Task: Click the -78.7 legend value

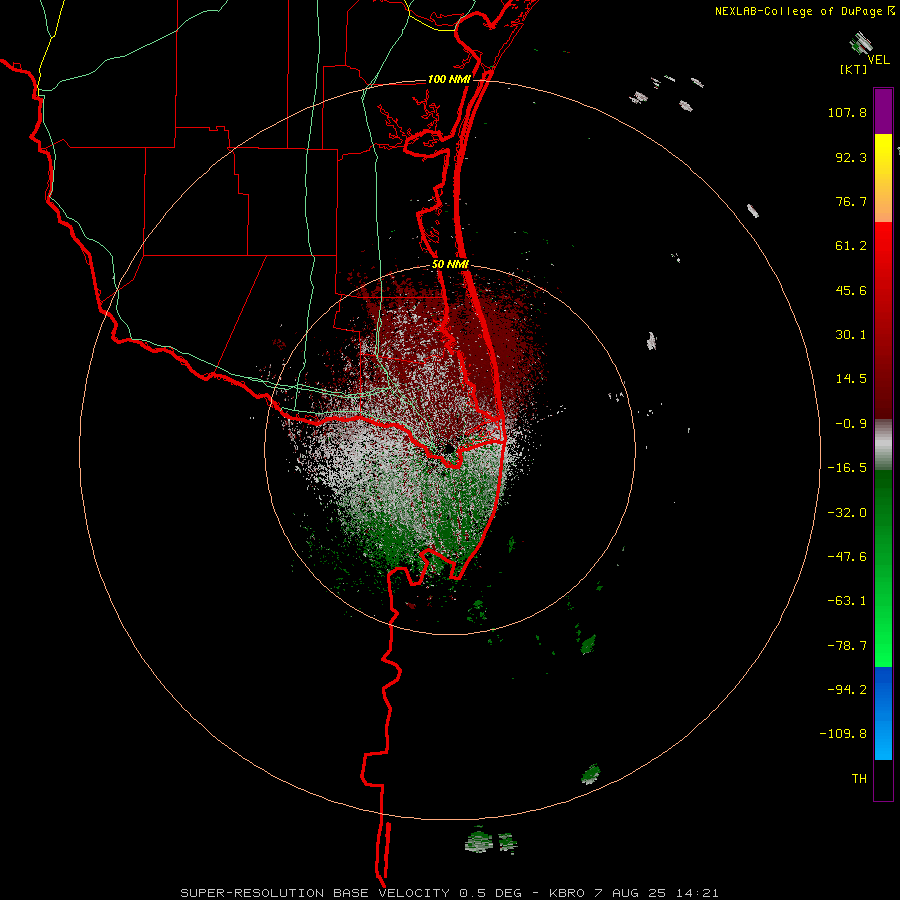Action: pos(847,646)
